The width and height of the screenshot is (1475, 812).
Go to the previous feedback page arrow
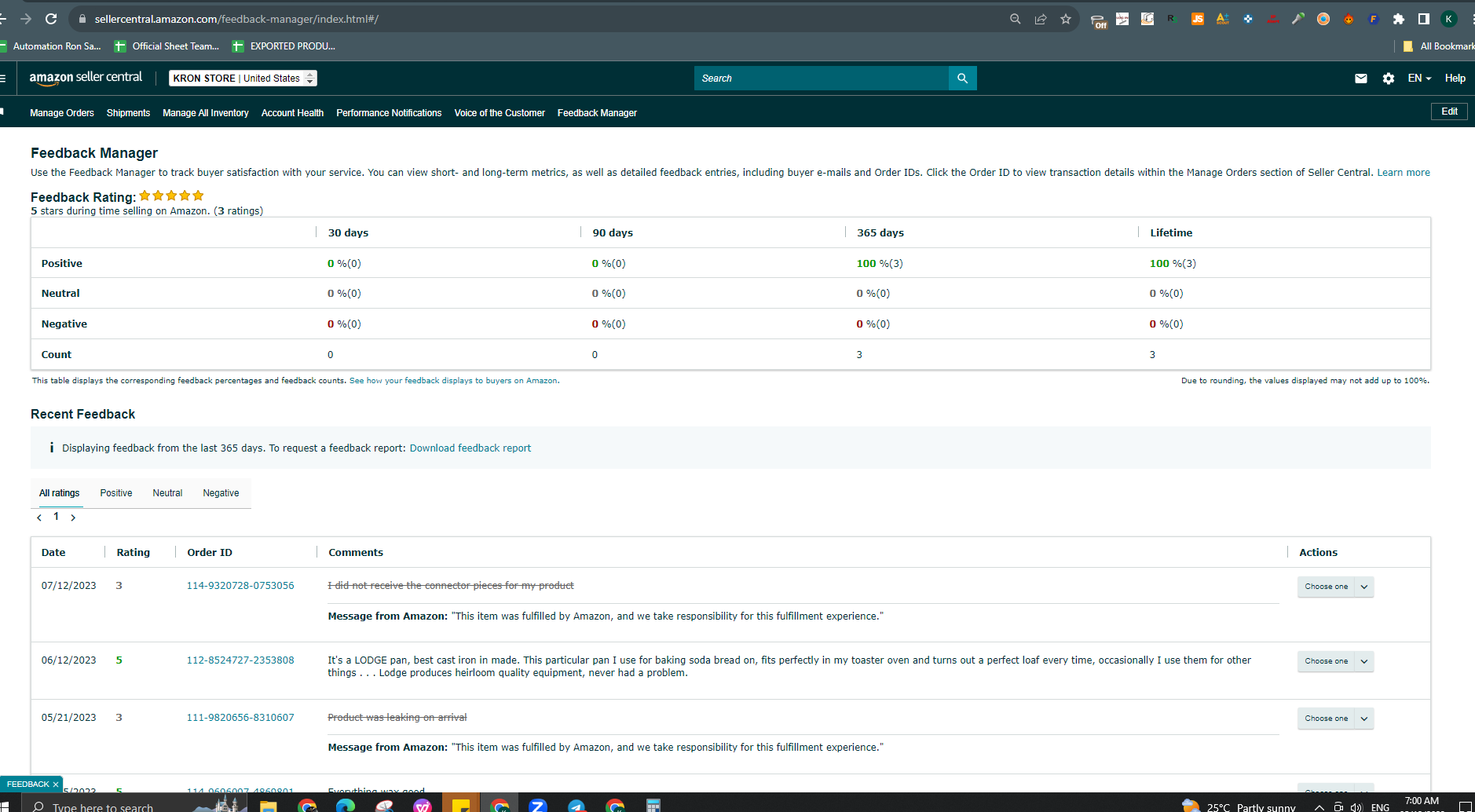[x=39, y=518]
